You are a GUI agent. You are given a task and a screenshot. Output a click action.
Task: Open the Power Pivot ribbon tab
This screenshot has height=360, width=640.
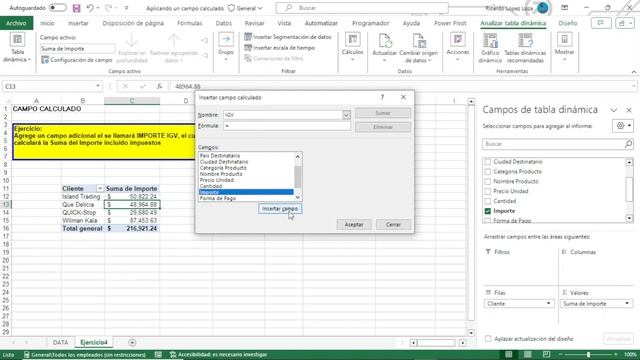450,23
